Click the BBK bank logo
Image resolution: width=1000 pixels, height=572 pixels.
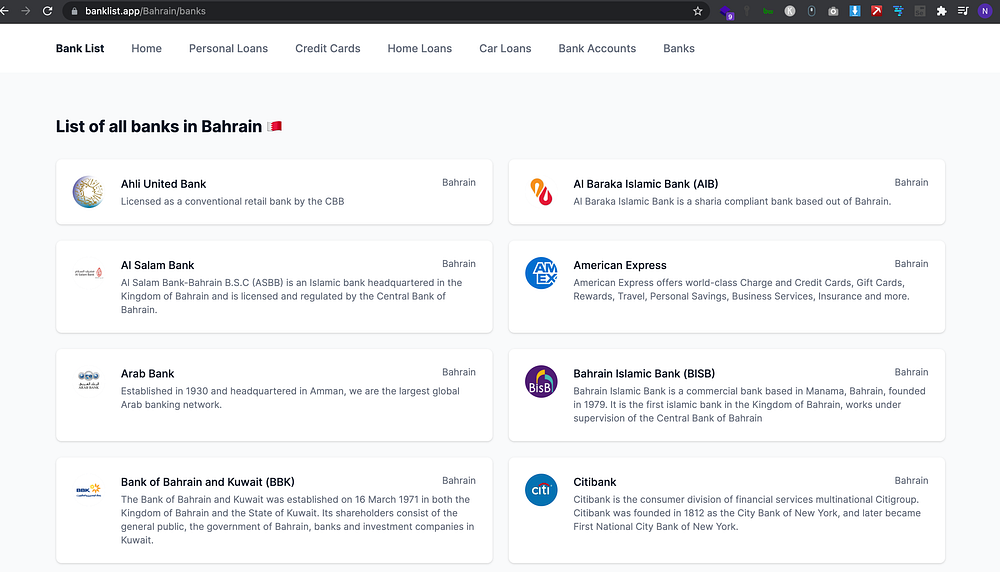tap(89, 490)
